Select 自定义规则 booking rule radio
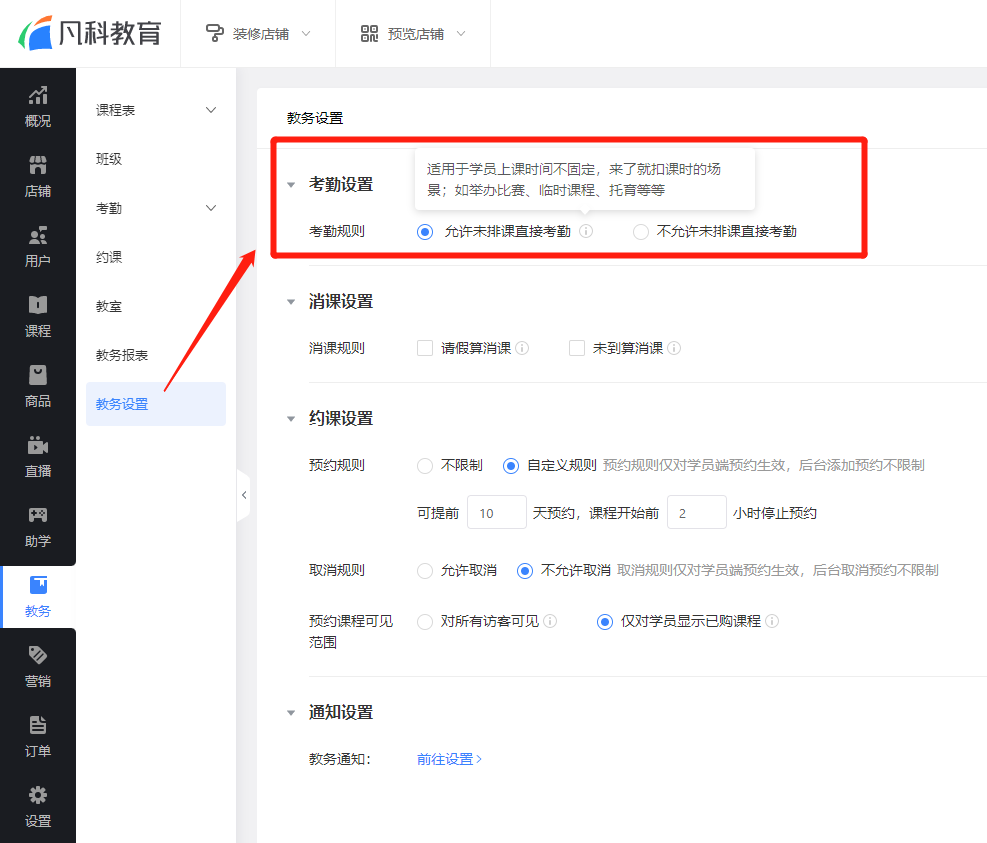Viewport: 987px width, 843px height. [510, 466]
